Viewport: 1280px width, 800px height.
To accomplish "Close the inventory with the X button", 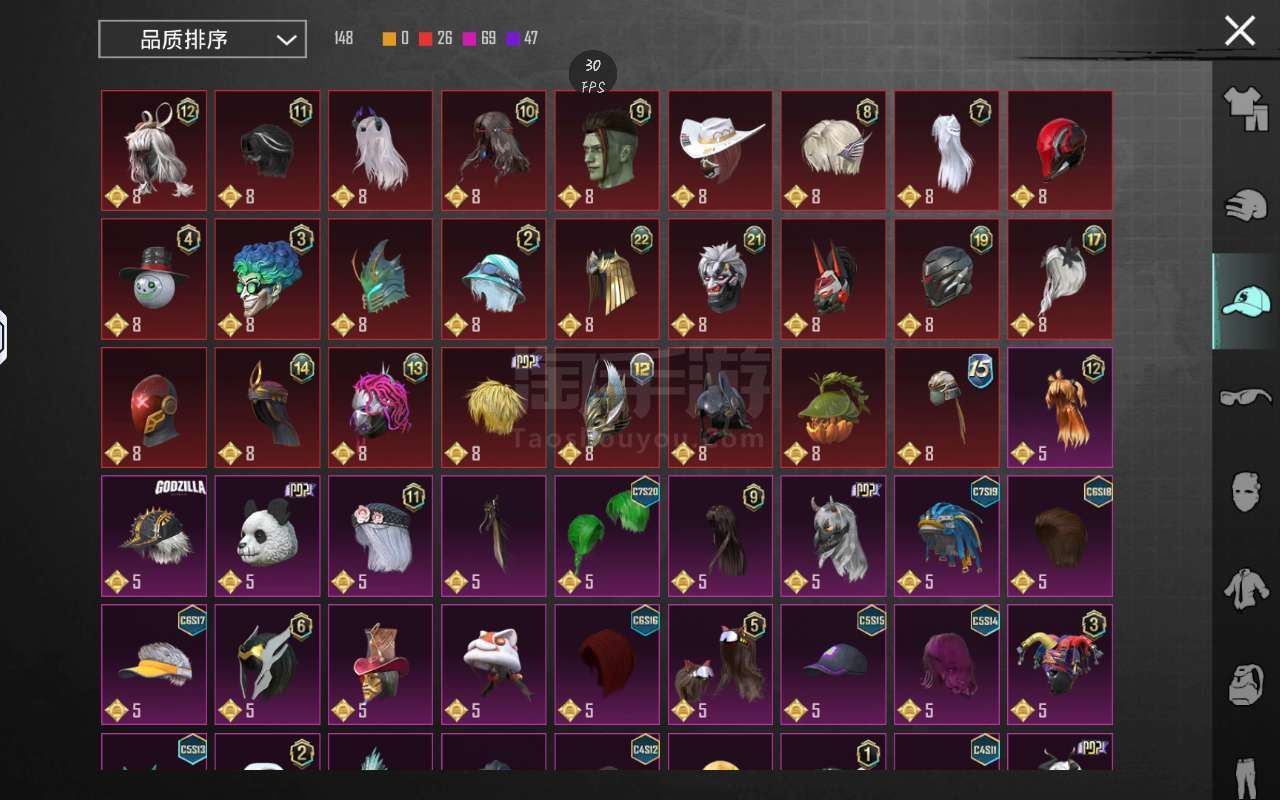I will click(x=1240, y=31).
